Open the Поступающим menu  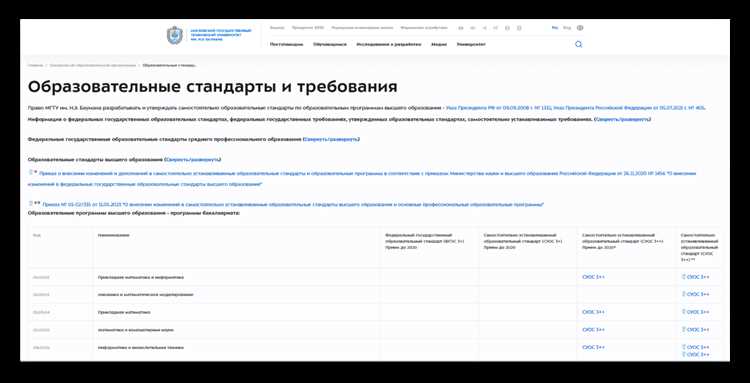click(287, 44)
